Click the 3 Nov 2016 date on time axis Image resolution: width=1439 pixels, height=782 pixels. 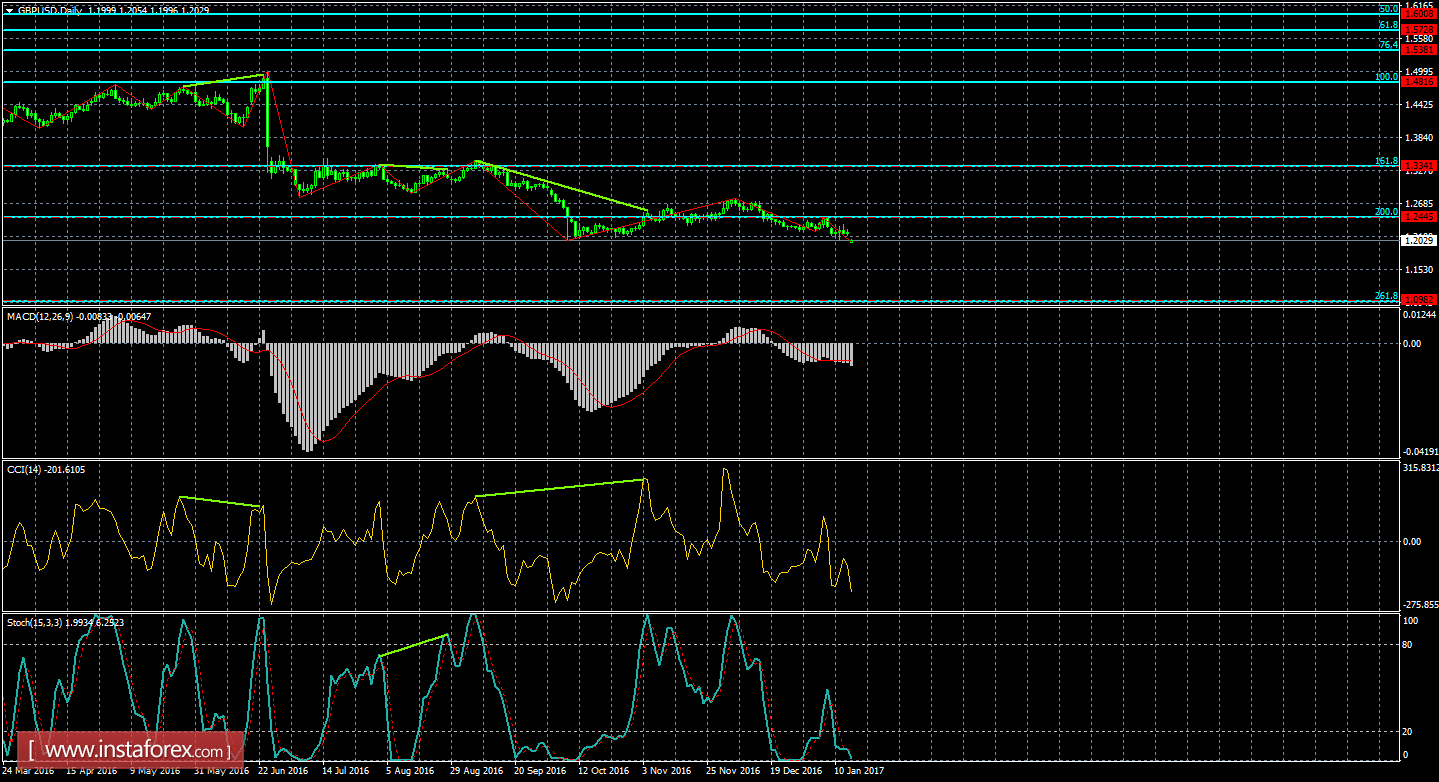[666, 771]
